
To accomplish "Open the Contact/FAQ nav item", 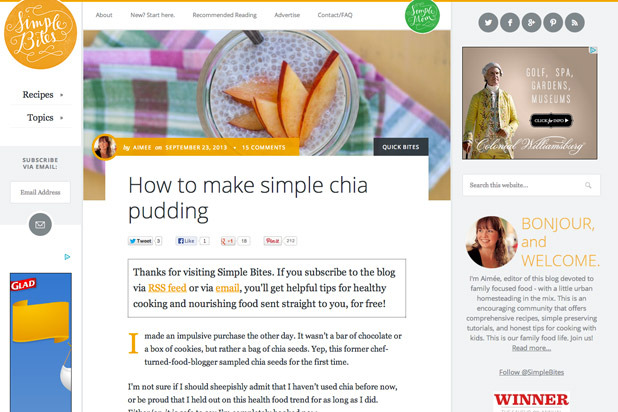I will click(335, 15).
